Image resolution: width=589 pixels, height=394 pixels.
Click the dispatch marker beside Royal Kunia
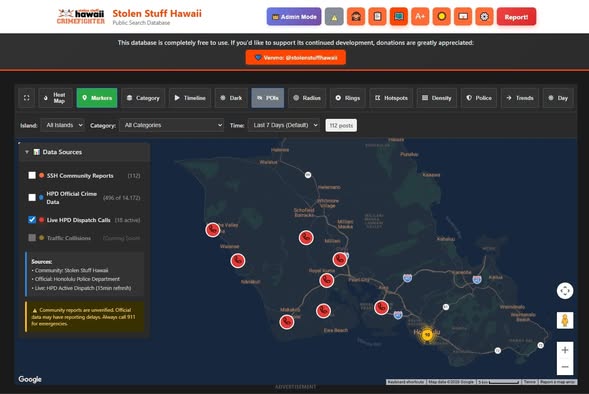(x=326, y=280)
